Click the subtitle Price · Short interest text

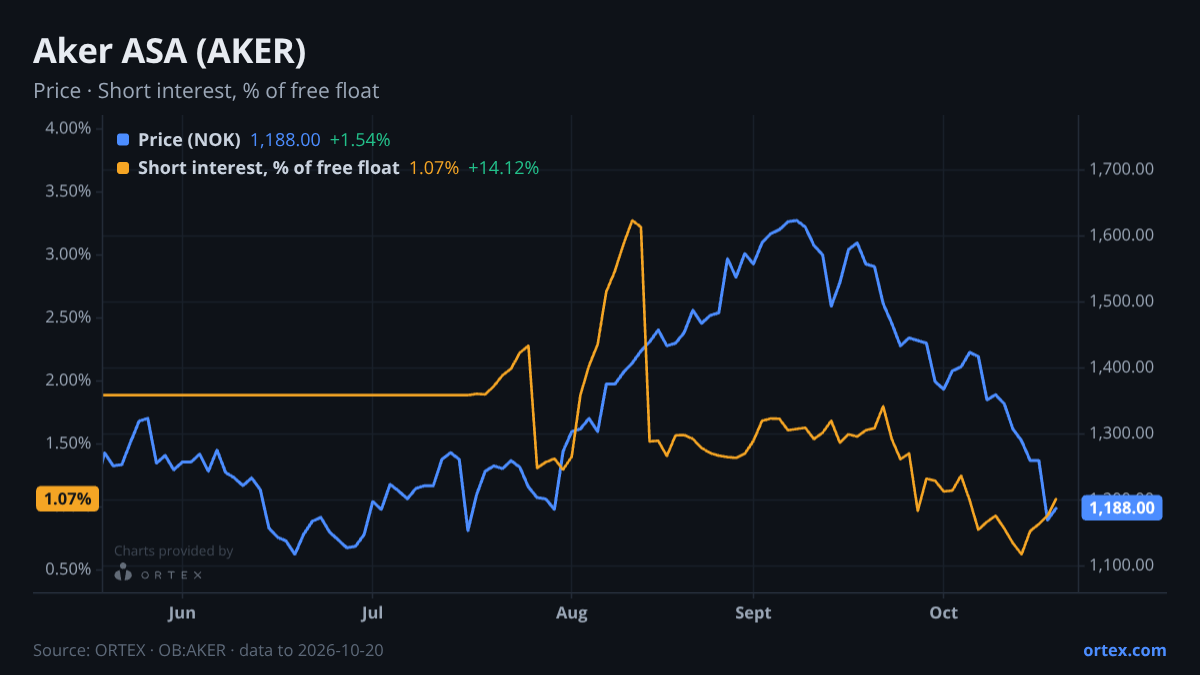pos(206,91)
